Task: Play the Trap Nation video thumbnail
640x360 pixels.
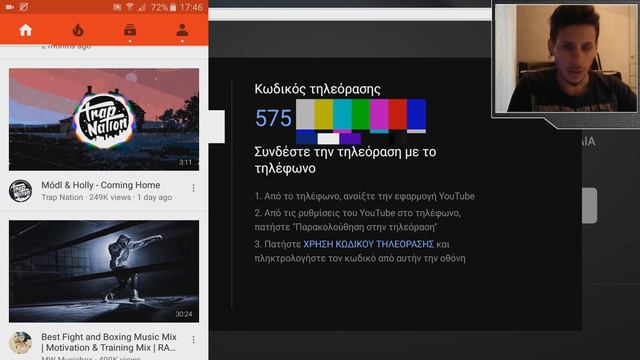Action: [x=104, y=119]
